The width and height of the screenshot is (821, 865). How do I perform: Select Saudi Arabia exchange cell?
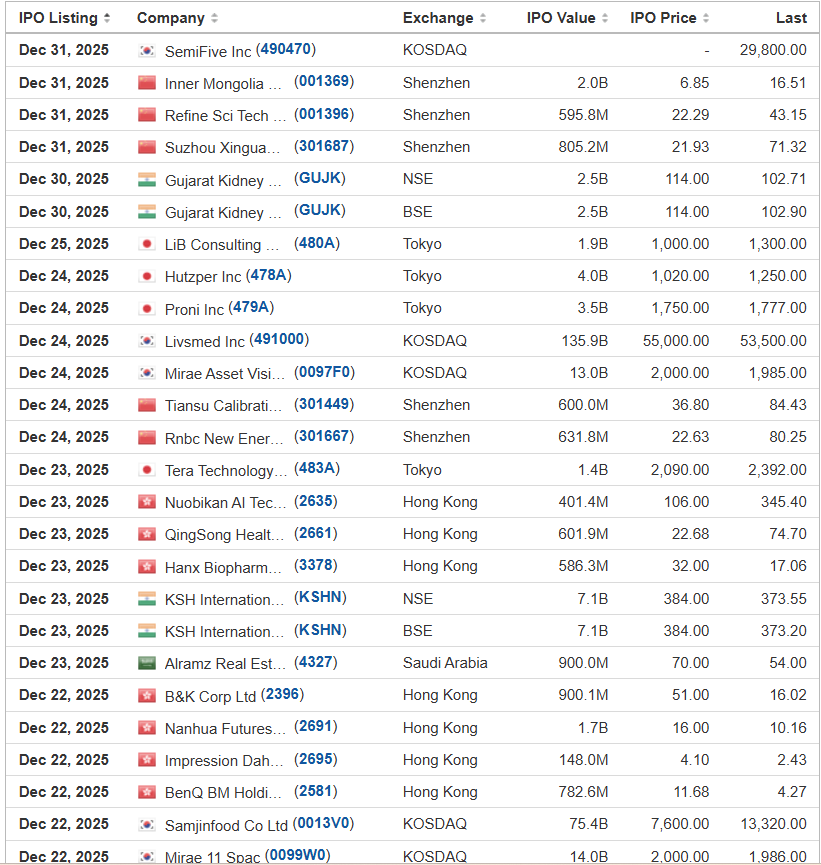445,663
